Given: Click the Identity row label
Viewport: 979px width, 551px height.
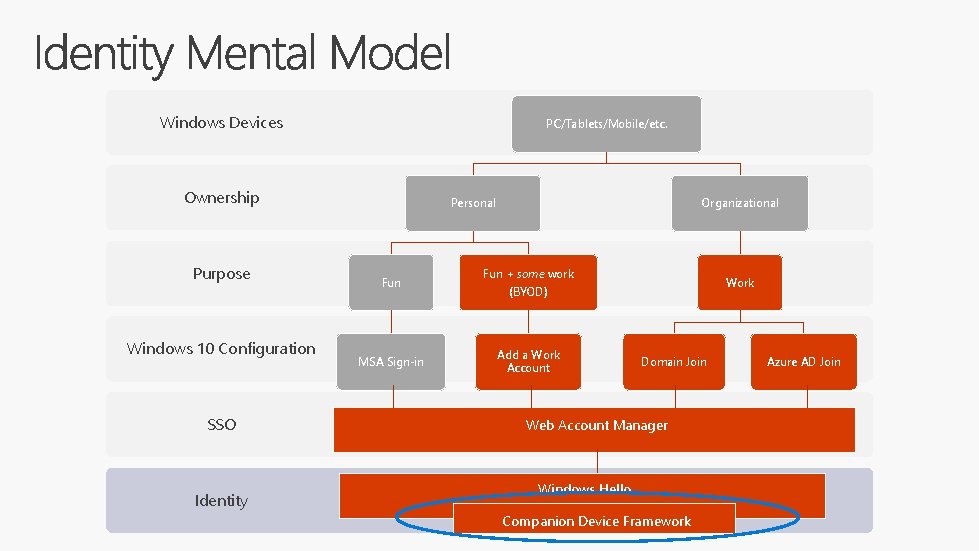Looking at the screenshot, I should pos(221,500).
